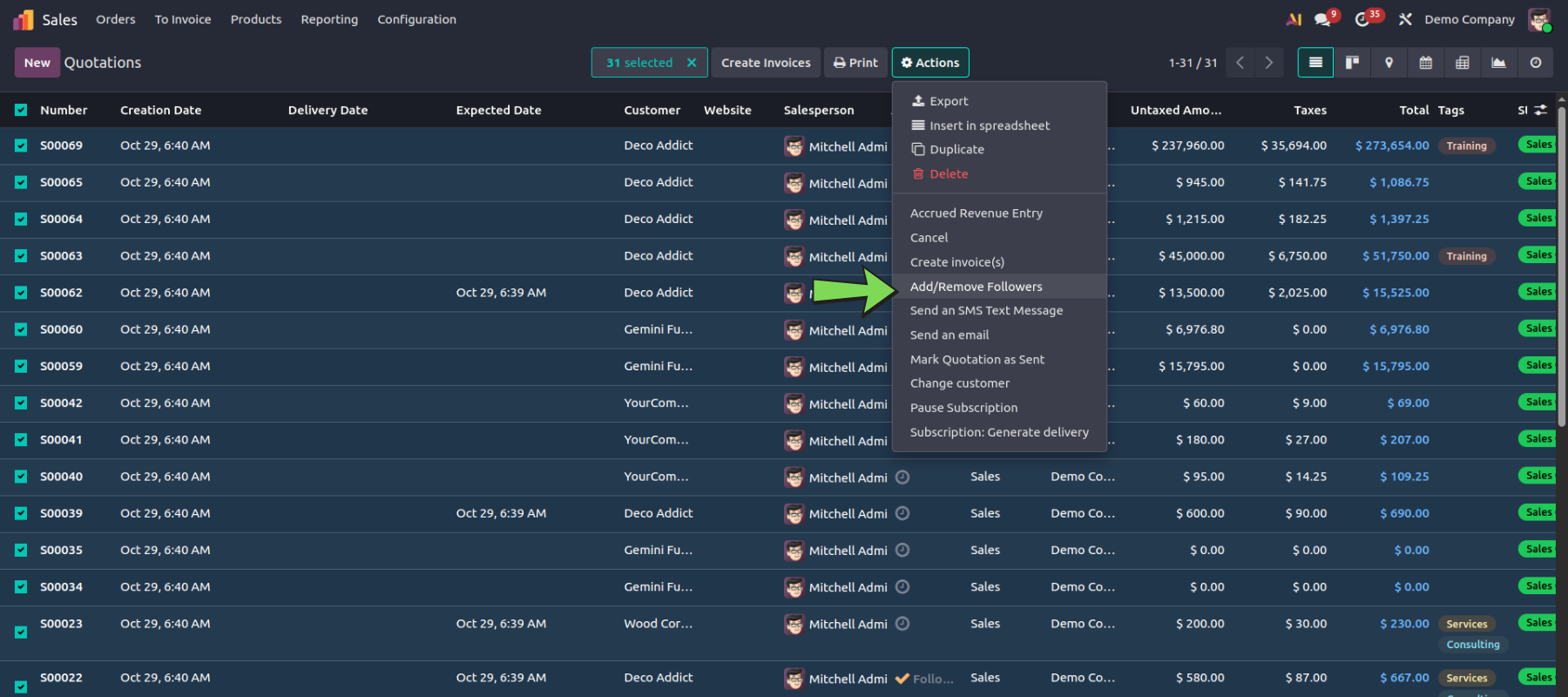Switch to Kanban view

(1352, 63)
